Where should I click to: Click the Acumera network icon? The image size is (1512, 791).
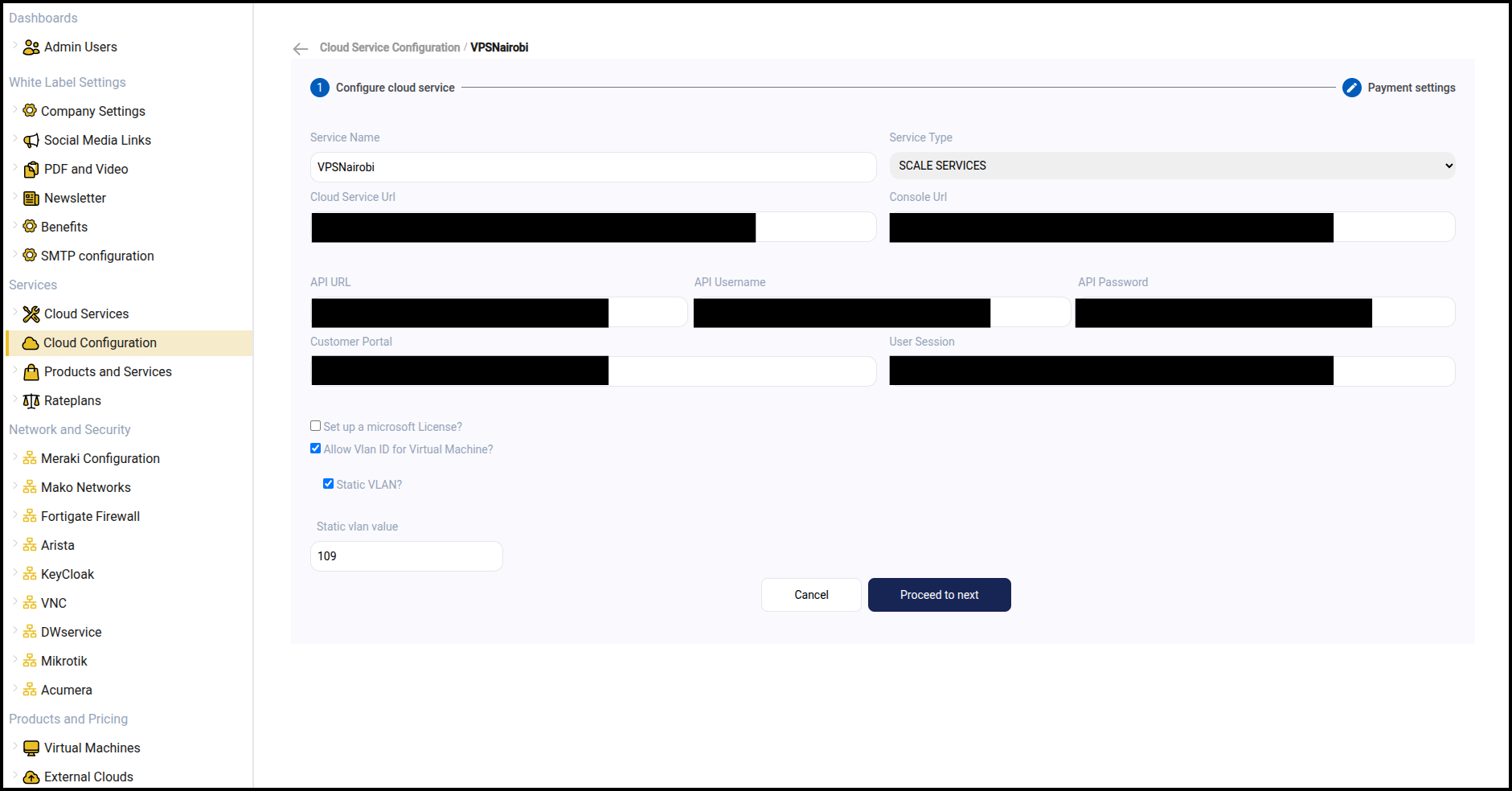pos(30,690)
